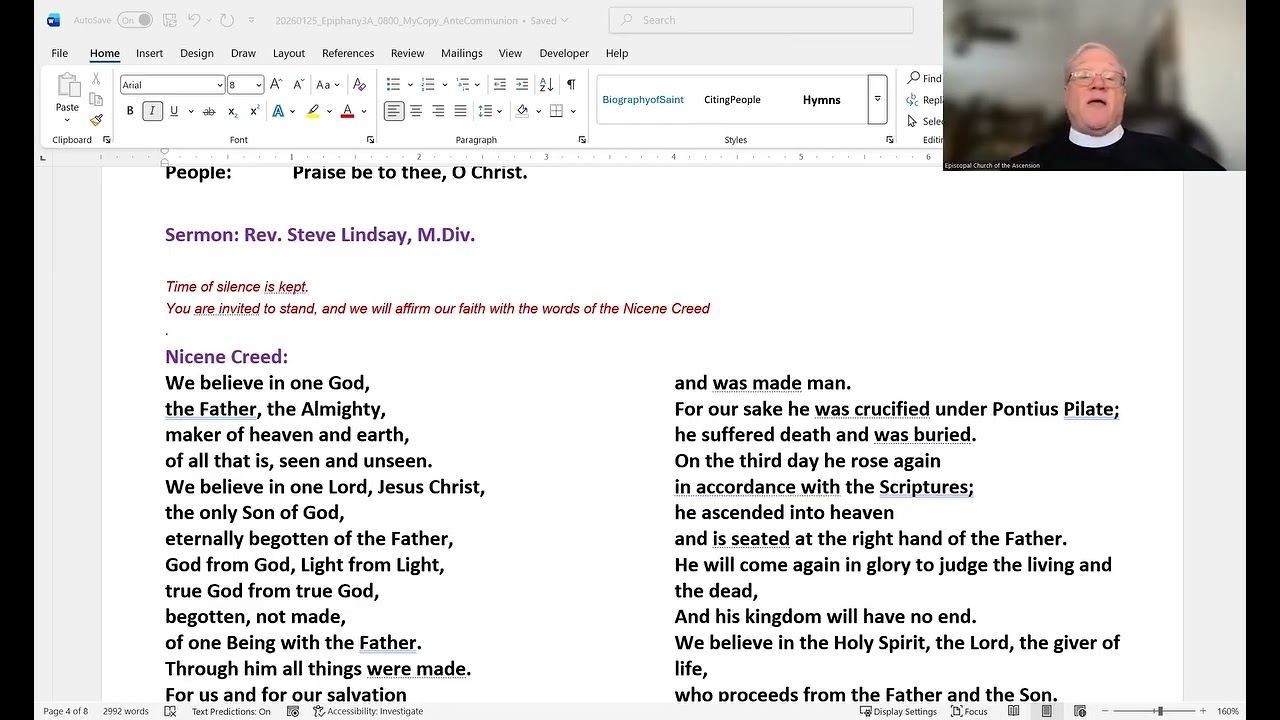Switch to Print Layout view
This screenshot has width=1280, height=720.
pyautogui.click(x=1047, y=711)
